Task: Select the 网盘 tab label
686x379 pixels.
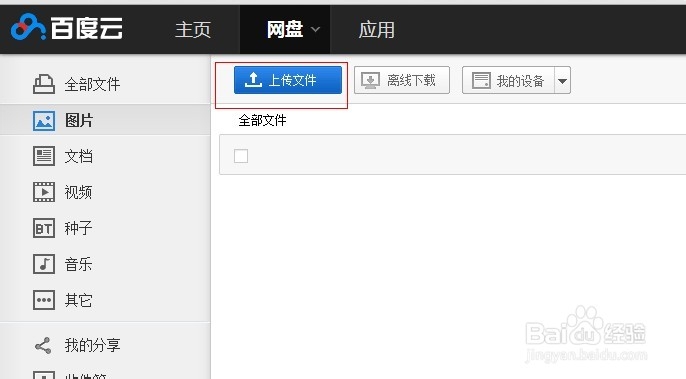Action: 285,30
